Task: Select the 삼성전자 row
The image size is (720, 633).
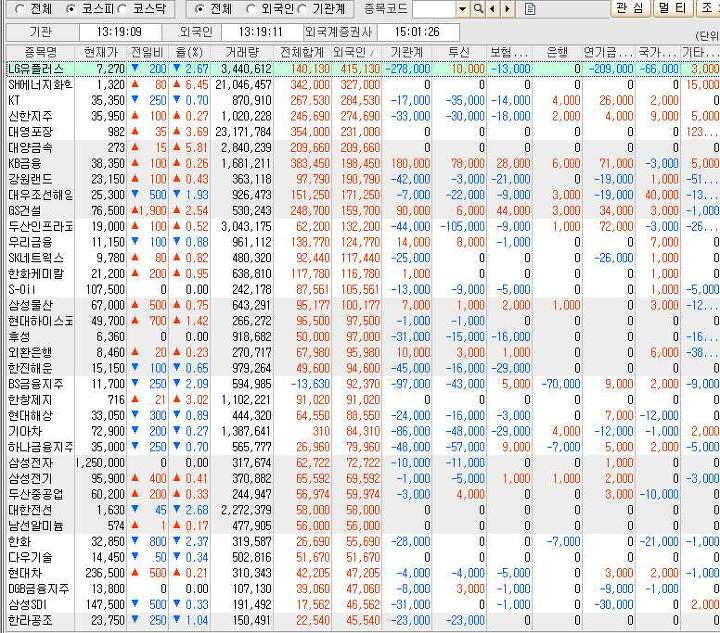Action: point(363,463)
